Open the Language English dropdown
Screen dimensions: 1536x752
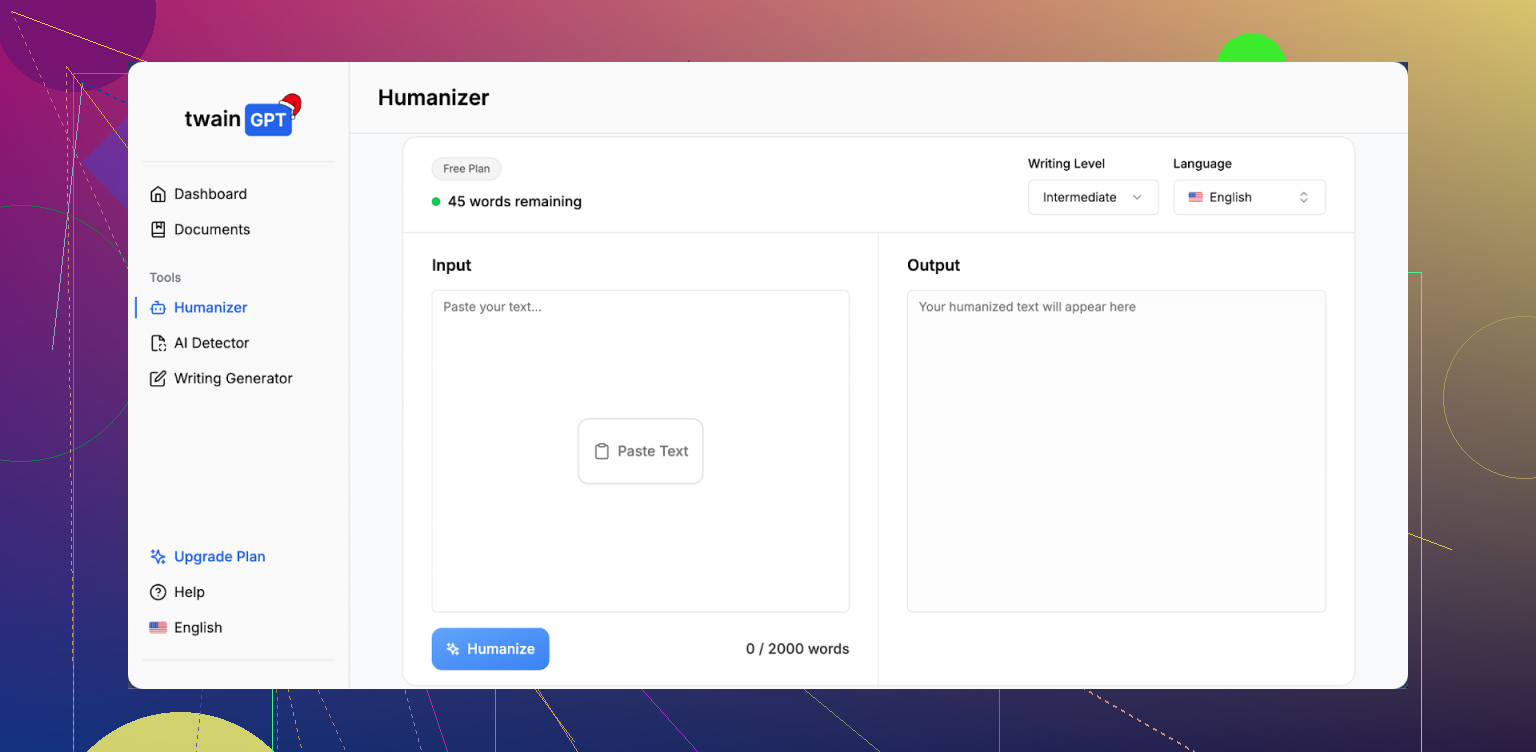[x=1248, y=197]
